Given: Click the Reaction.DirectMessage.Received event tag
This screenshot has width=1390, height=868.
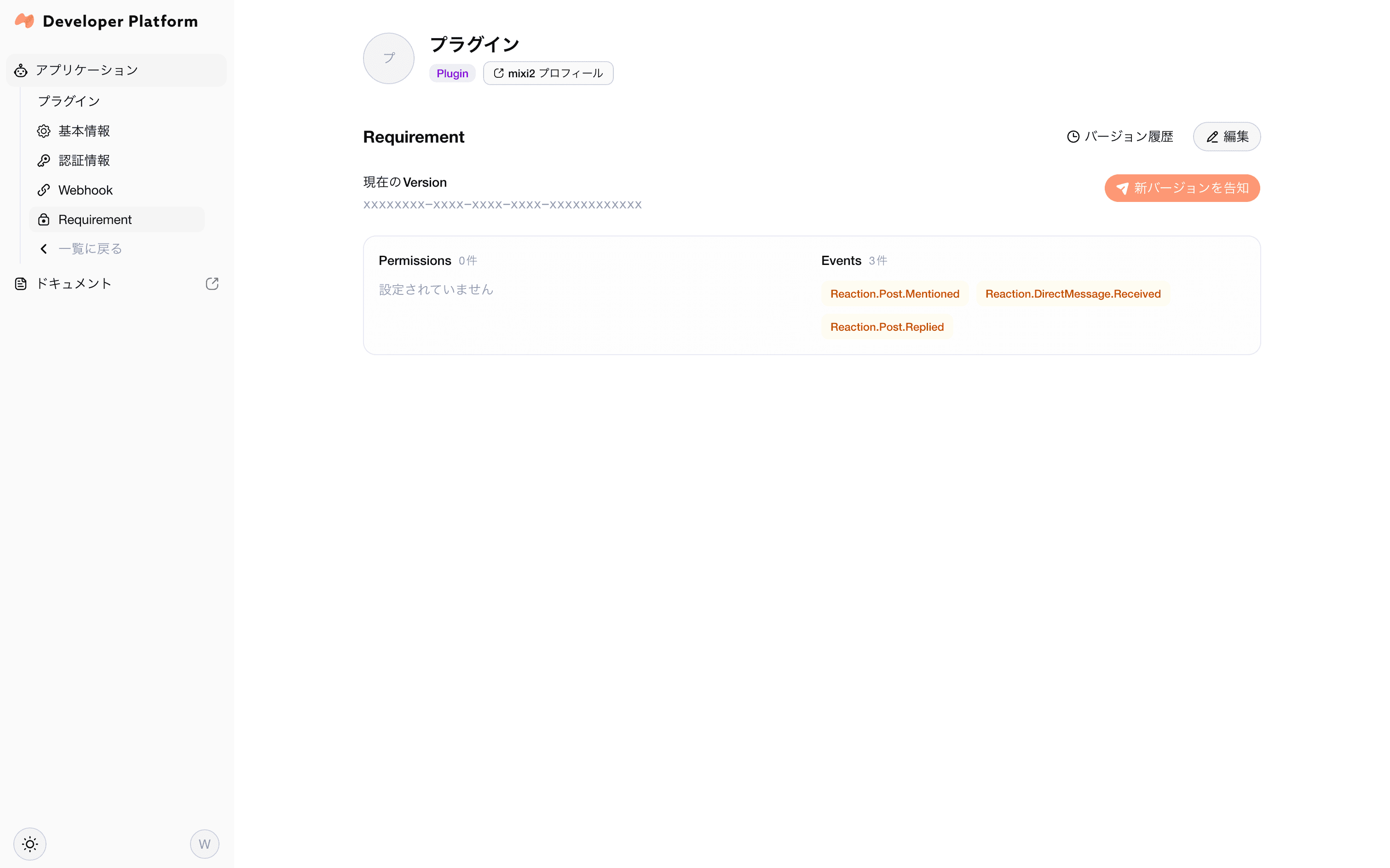Looking at the screenshot, I should click(1073, 294).
